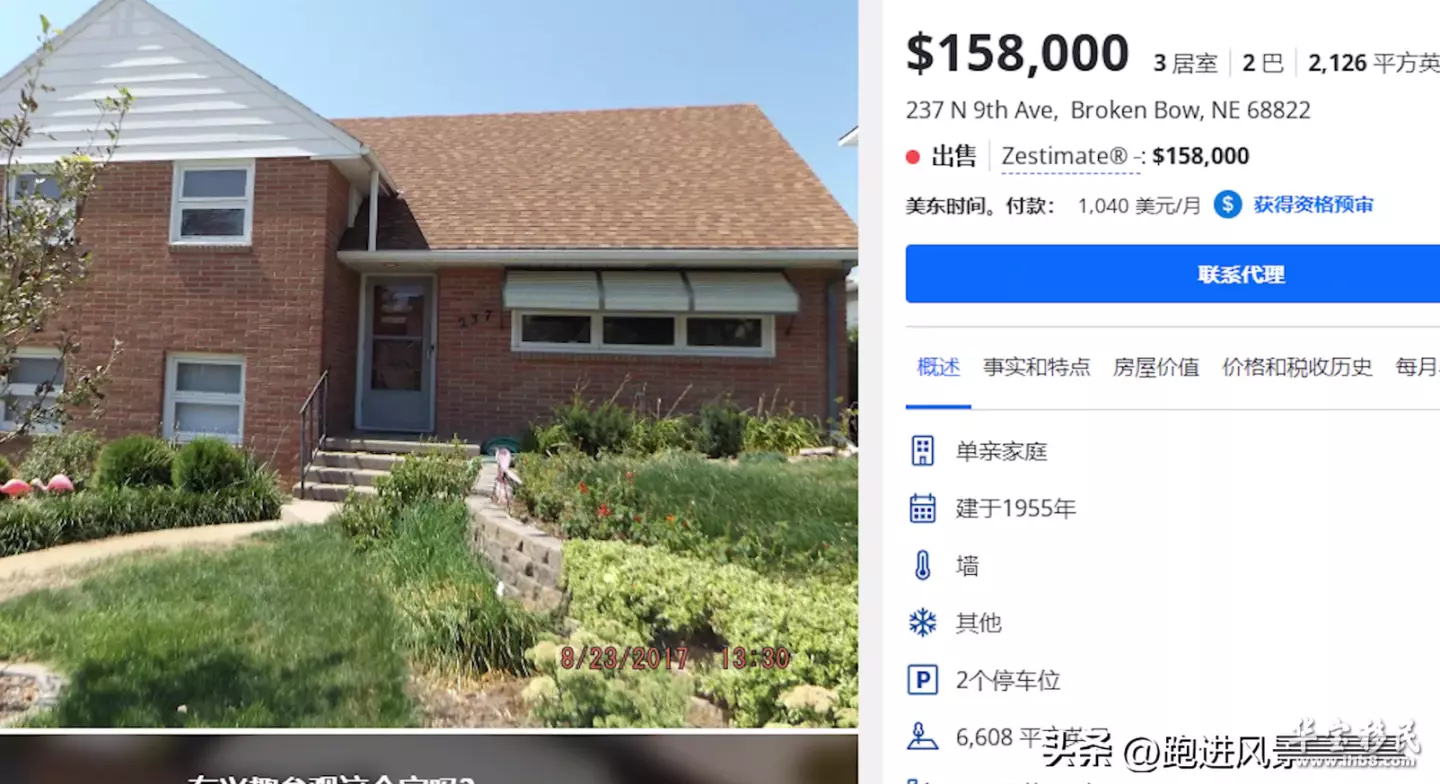Click the single-family home building icon

[922, 450]
